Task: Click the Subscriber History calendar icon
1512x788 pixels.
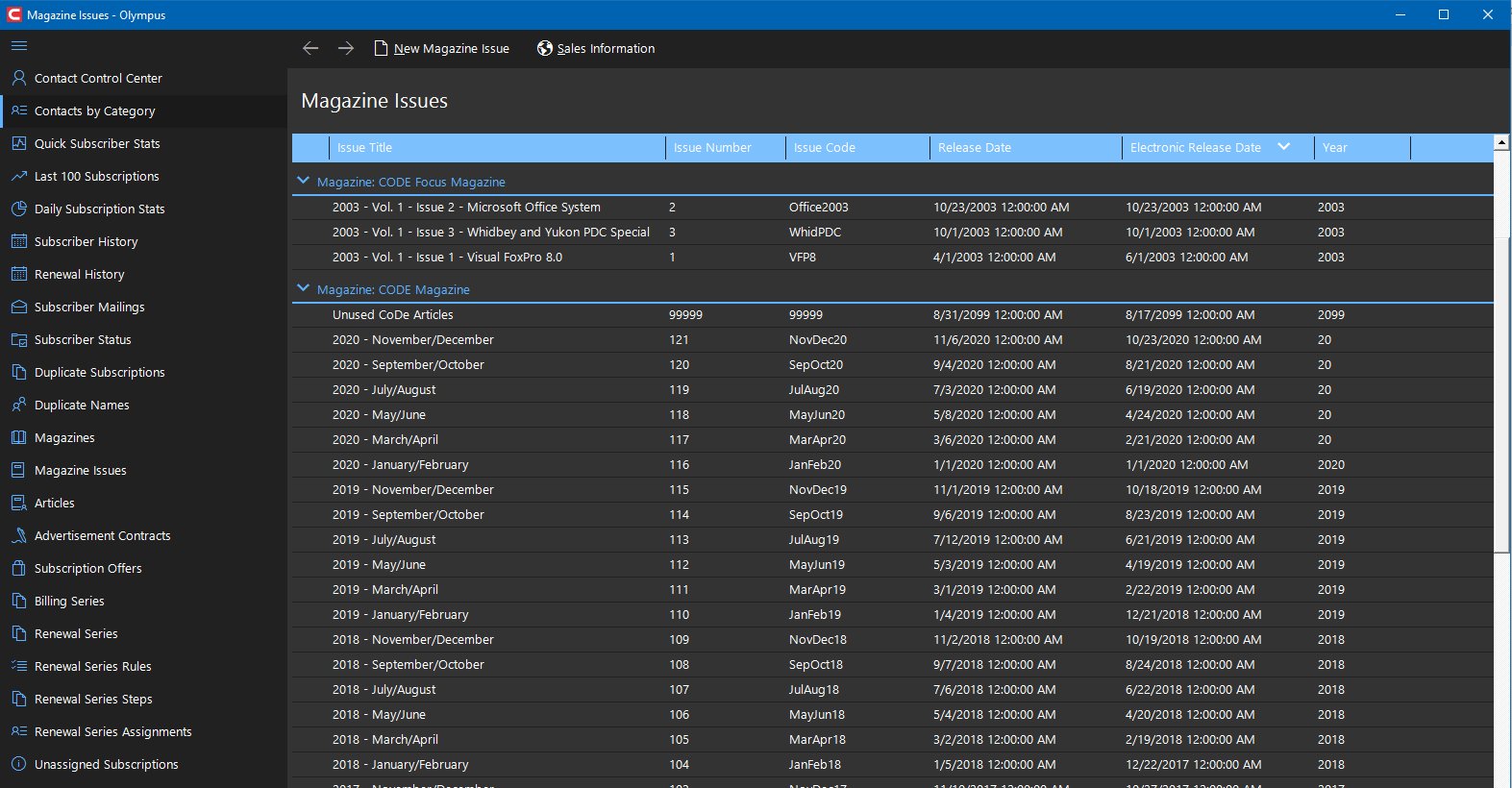Action: click(19, 241)
